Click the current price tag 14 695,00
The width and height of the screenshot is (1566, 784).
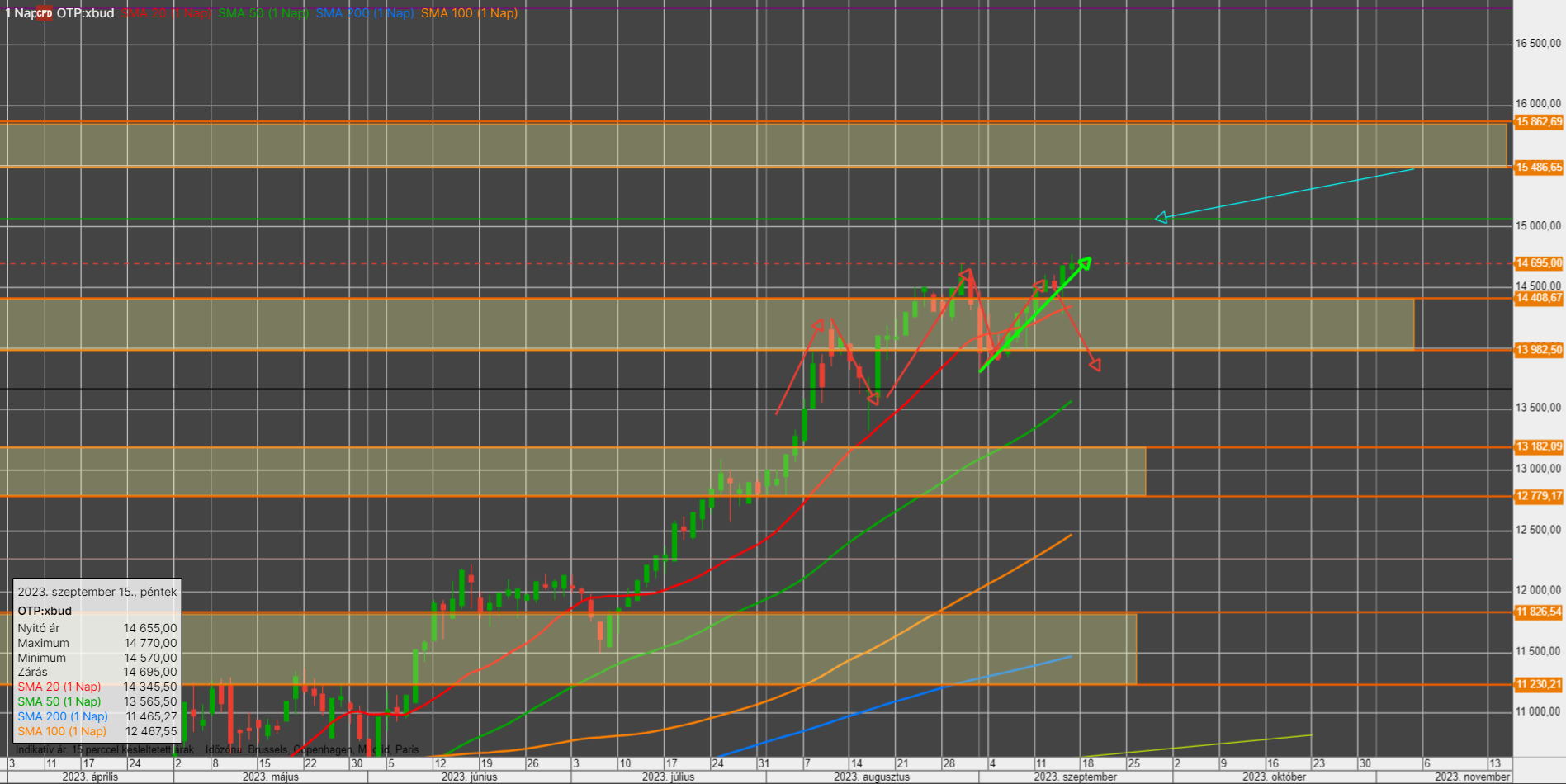click(1539, 263)
